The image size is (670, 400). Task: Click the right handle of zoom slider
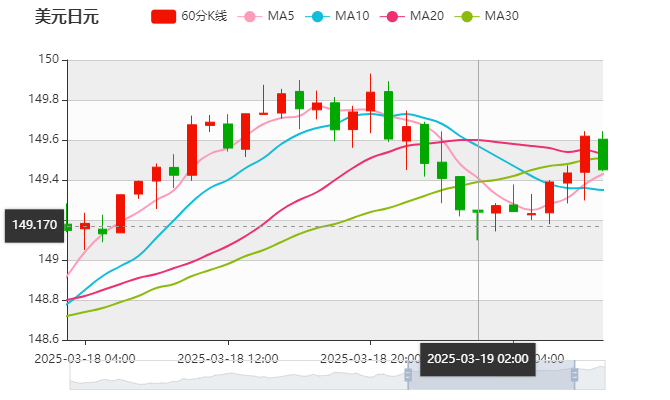(576, 374)
